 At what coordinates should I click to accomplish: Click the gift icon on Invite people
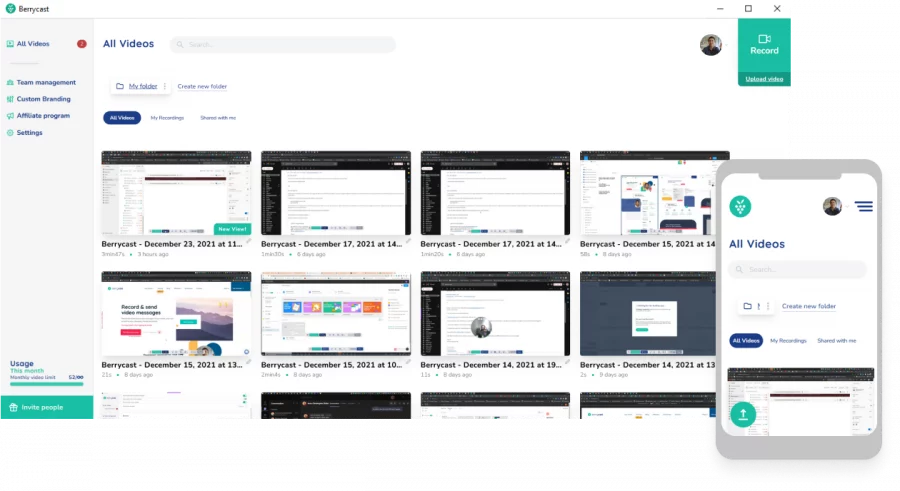pyautogui.click(x=13, y=407)
